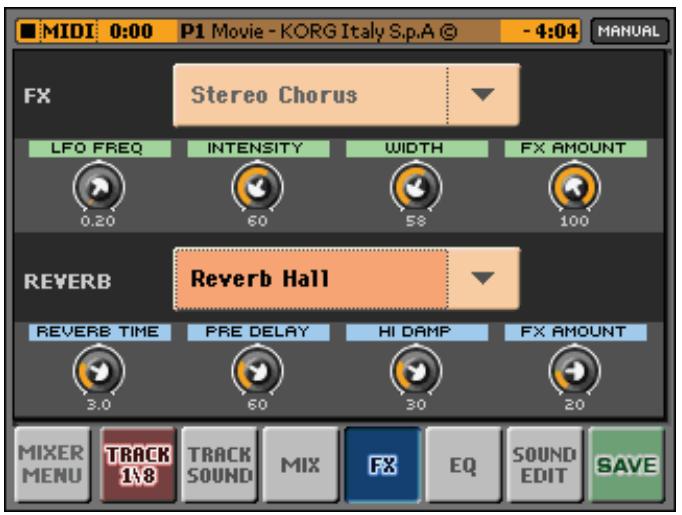Open the Reverb Hall selector

pyautogui.click(x=310, y=279)
